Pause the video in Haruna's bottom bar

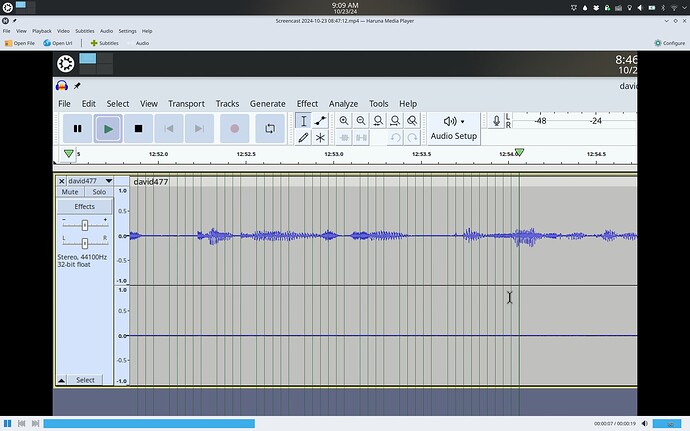tap(7, 423)
